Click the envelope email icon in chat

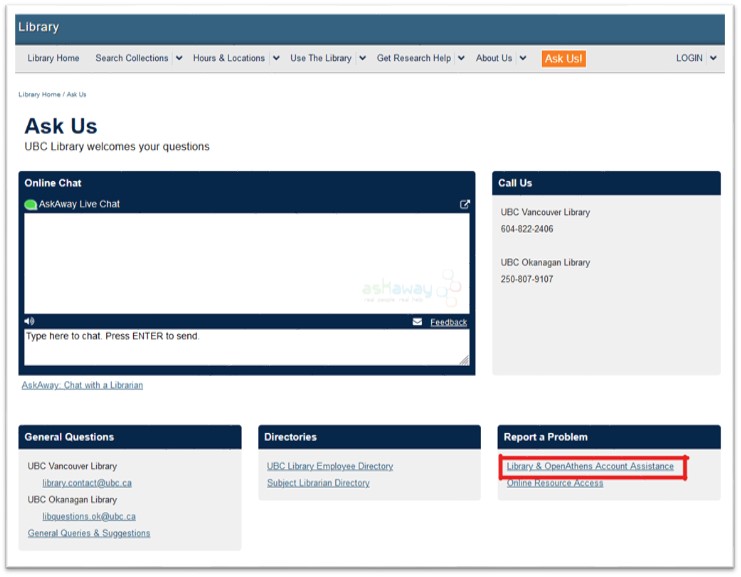point(417,322)
